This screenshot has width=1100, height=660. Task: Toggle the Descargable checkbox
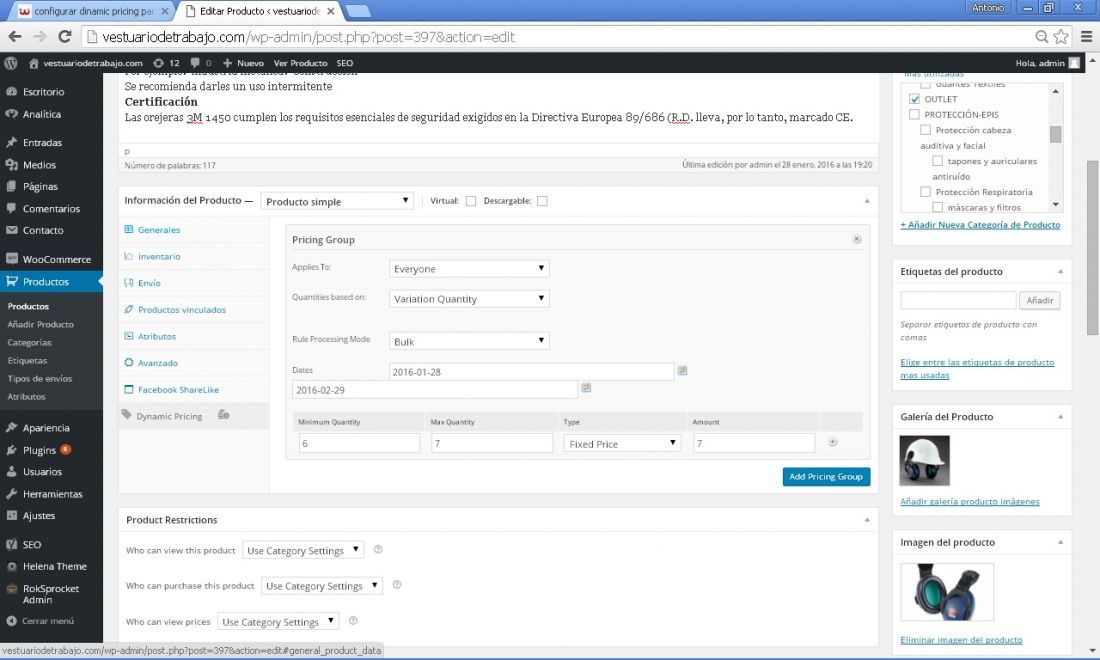coord(542,201)
